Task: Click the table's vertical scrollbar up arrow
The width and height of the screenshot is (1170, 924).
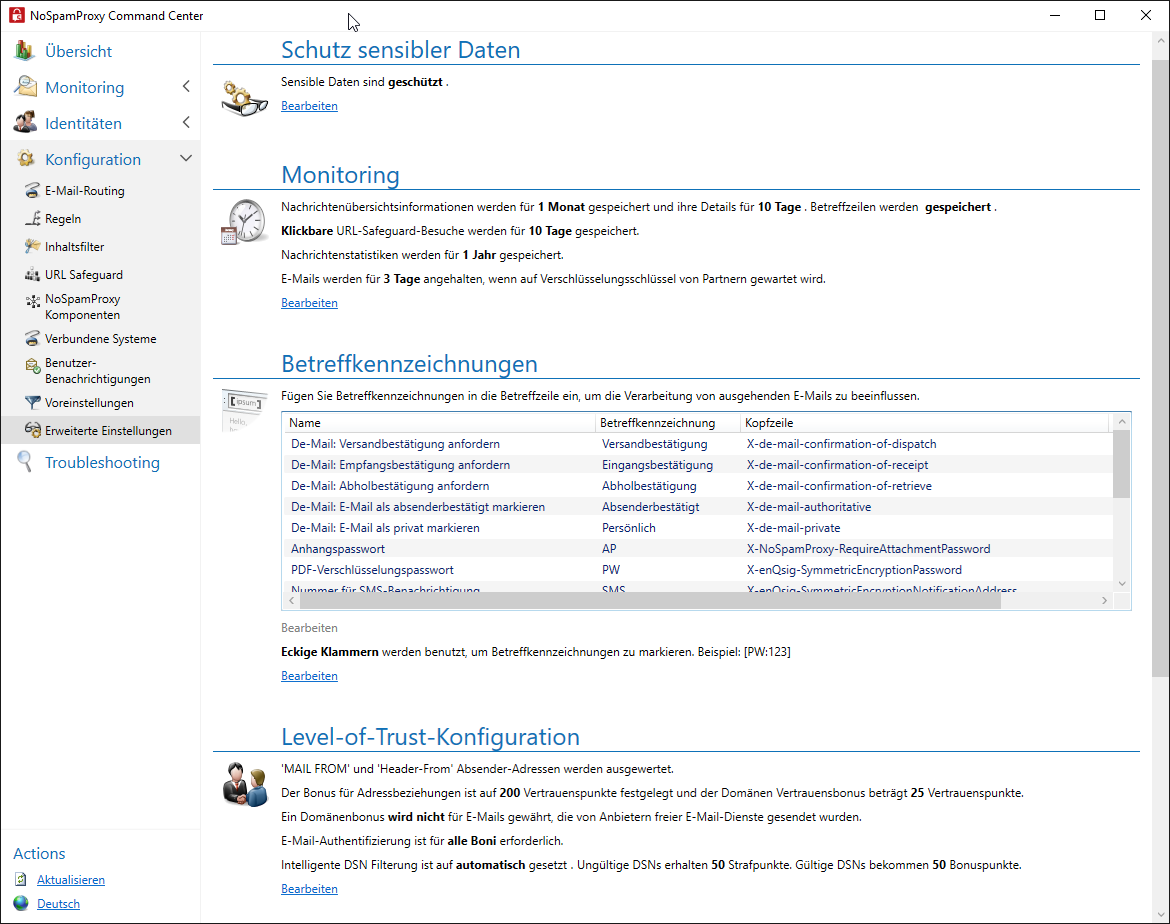Action: click(1121, 422)
